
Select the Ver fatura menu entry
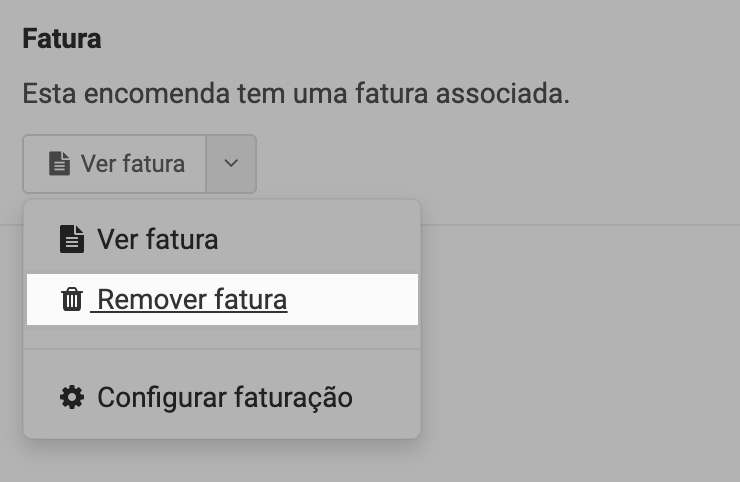pyautogui.click(x=157, y=239)
